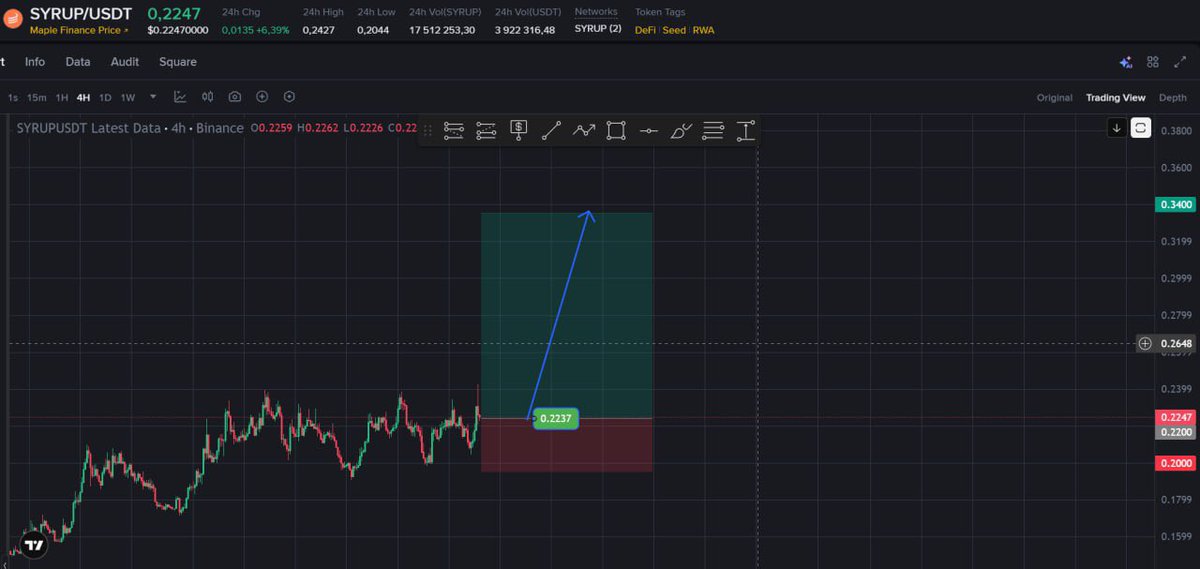Select the brush drawing tool
Viewport: 1200px width, 569px height.
tap(681, 130)
